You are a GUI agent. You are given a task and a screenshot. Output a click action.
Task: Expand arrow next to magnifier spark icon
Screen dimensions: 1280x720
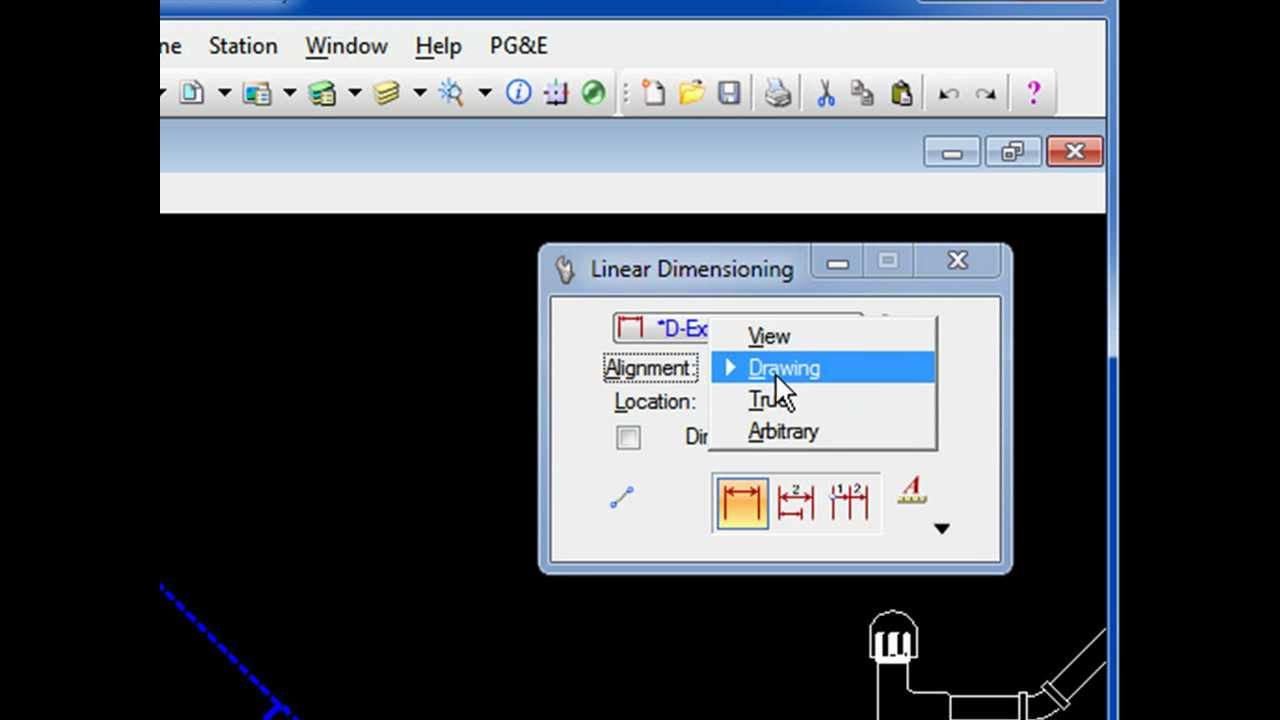coord(485,93)
